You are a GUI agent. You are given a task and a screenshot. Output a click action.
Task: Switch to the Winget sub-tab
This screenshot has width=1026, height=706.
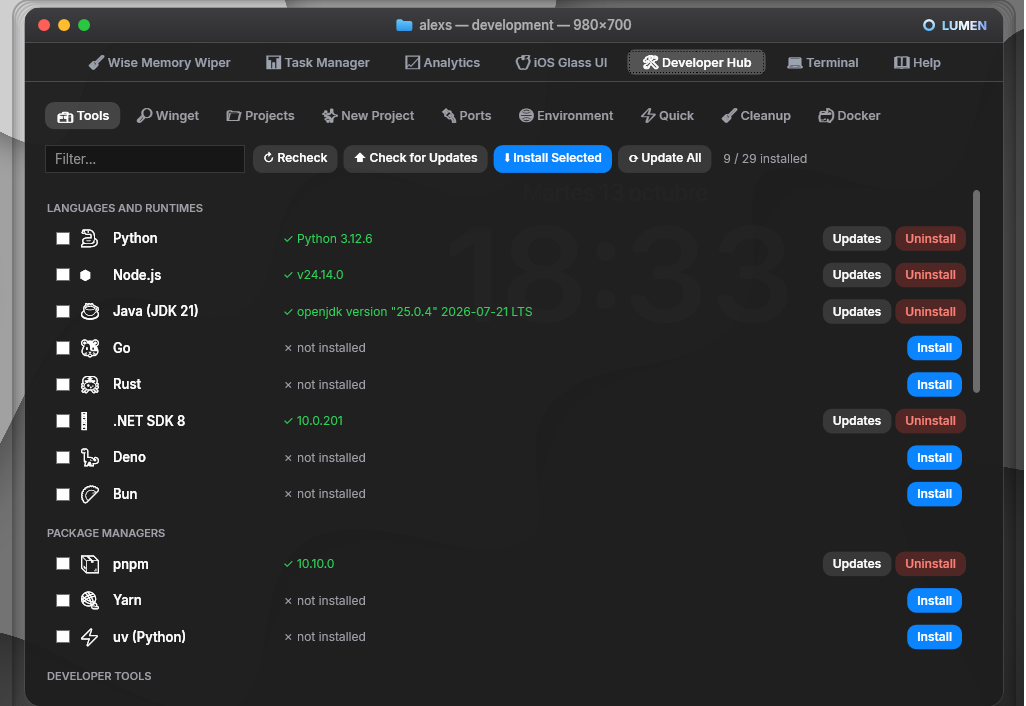[168, 116]
